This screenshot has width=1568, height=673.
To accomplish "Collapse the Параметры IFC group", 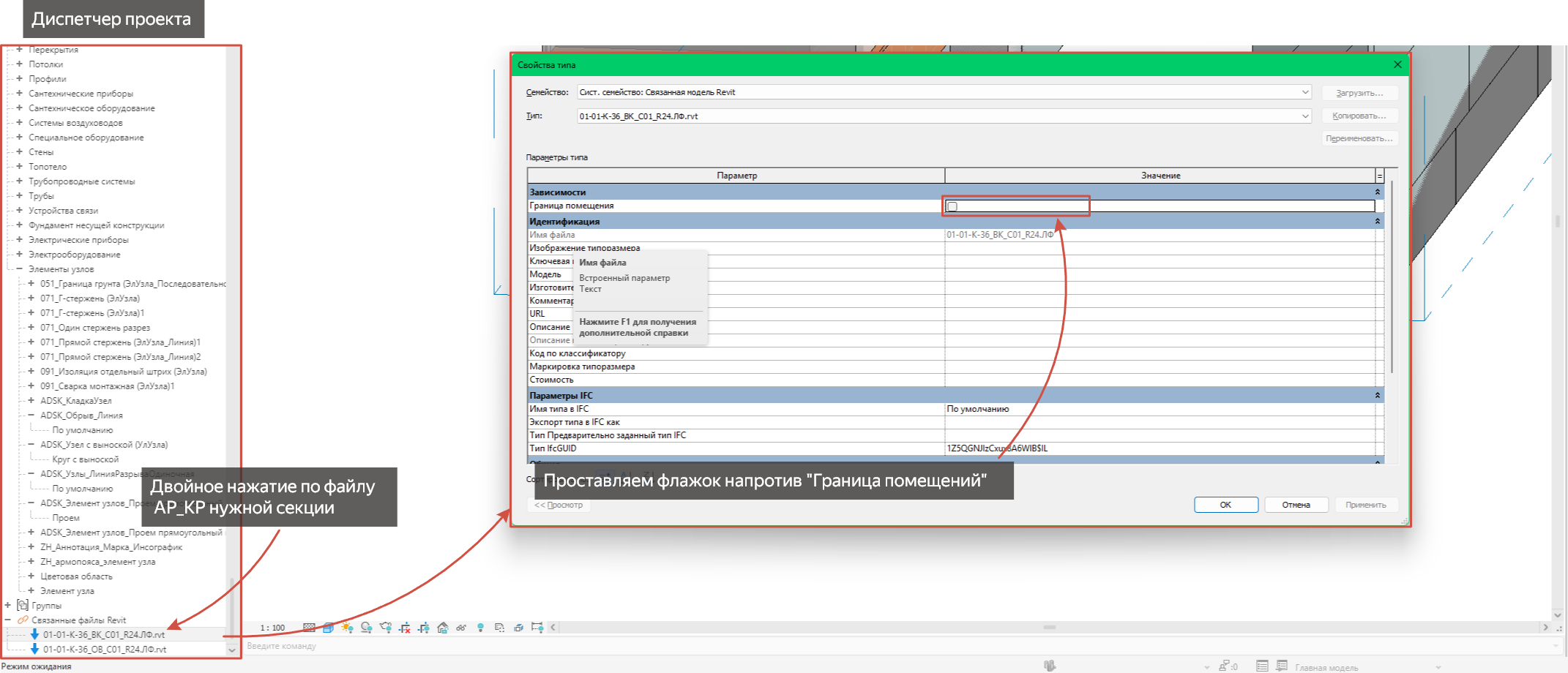I will click(1377, 395).
